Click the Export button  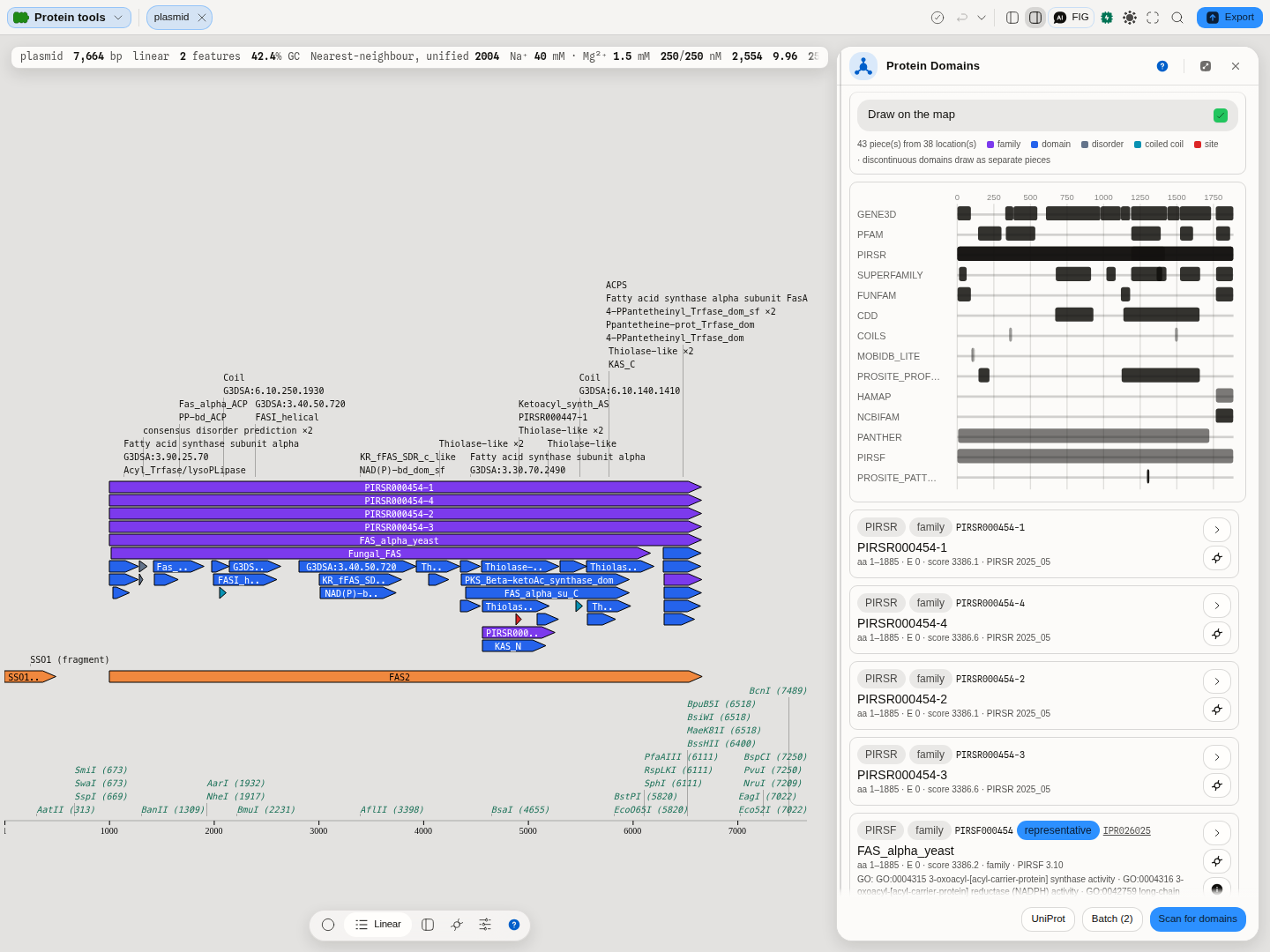tap(1229, 18)
